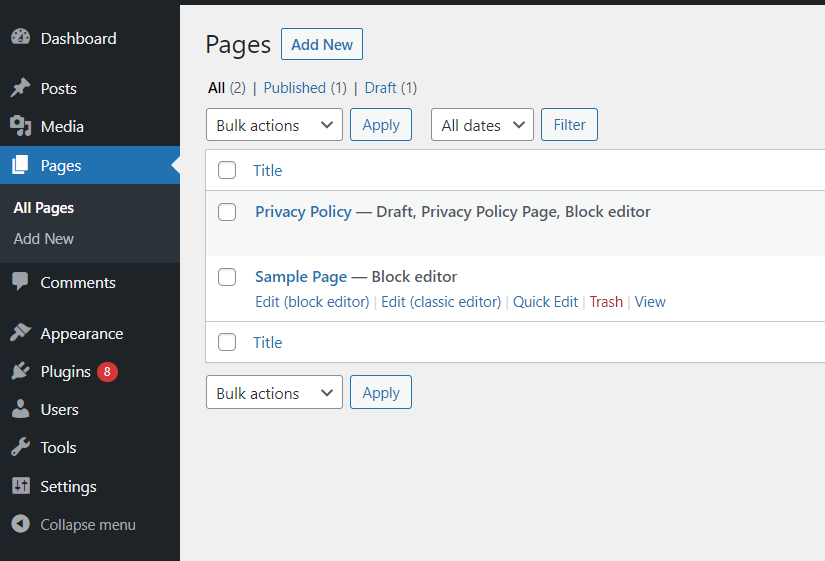Image resolution: width=825 pixels, height=561 pixels.
Task: Expand the top Bulk actions dropdown
Action: pos(274,125)
